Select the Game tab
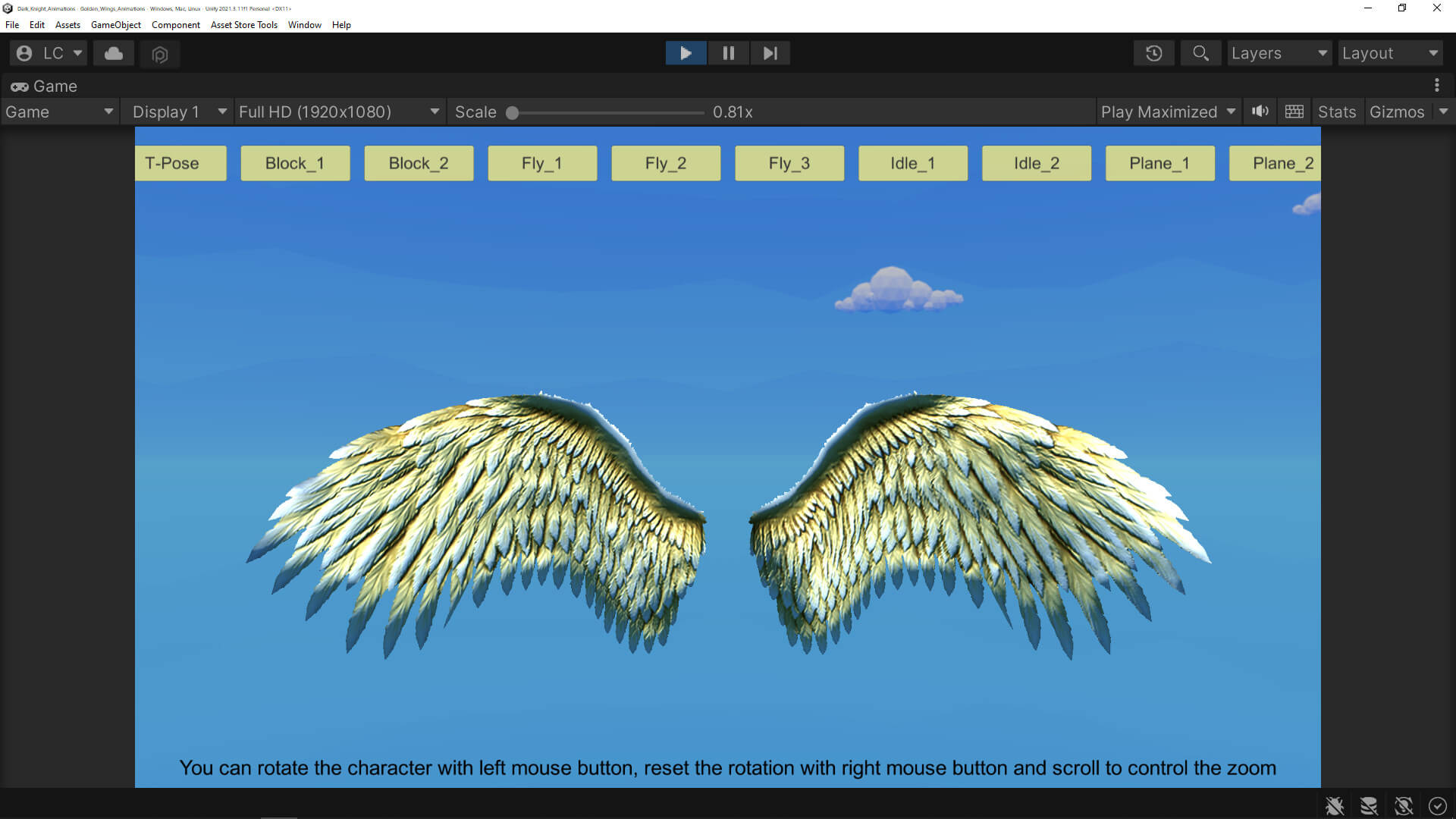This screenshot has width=1456, height=819. tap(44, 86)
